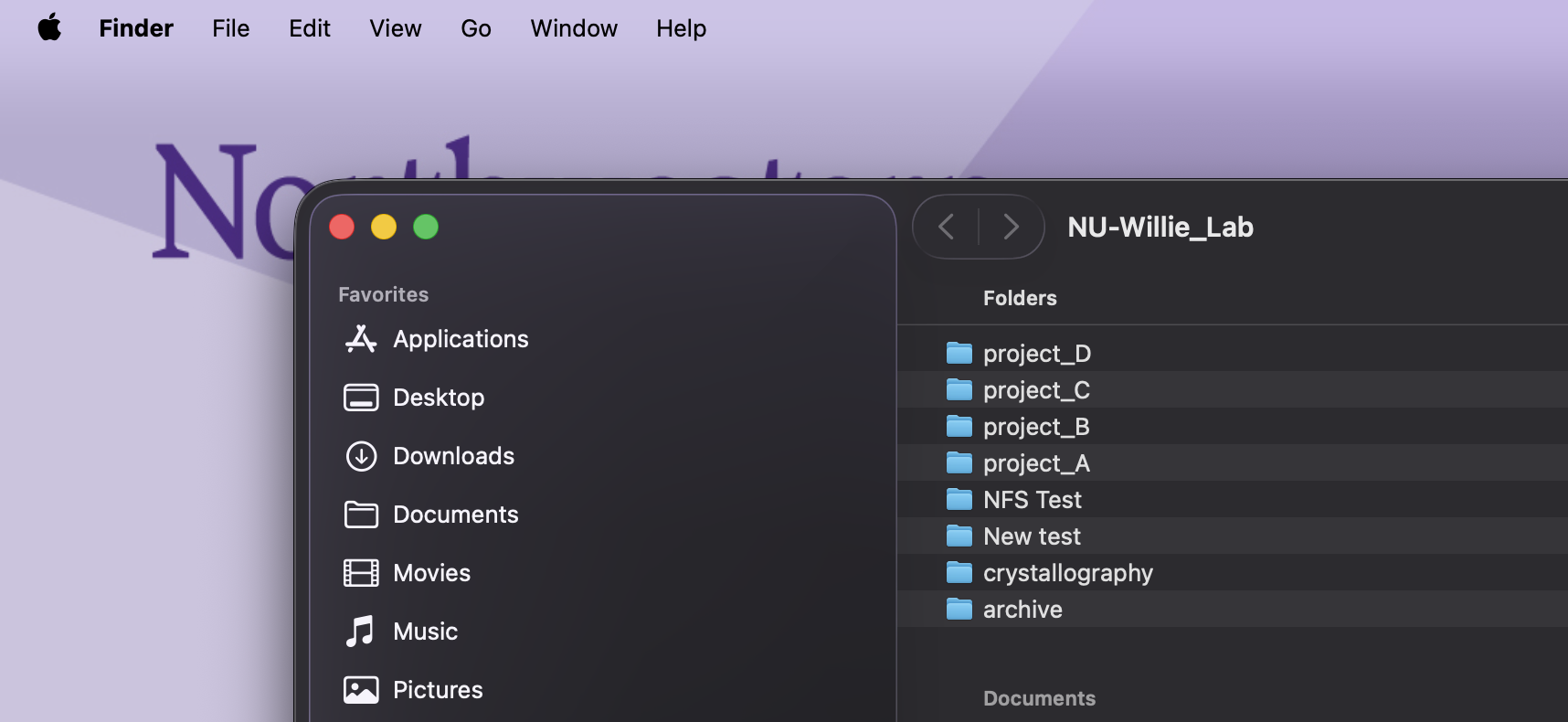Click the Folders section header
This screenshot has width=1568, height=722.
1020,298
